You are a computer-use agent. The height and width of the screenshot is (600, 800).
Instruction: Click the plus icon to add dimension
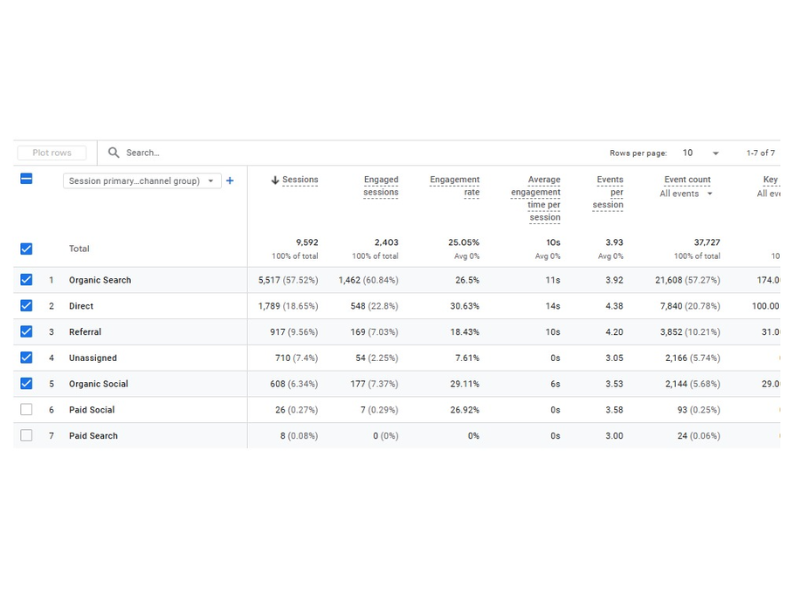(230, 181)
